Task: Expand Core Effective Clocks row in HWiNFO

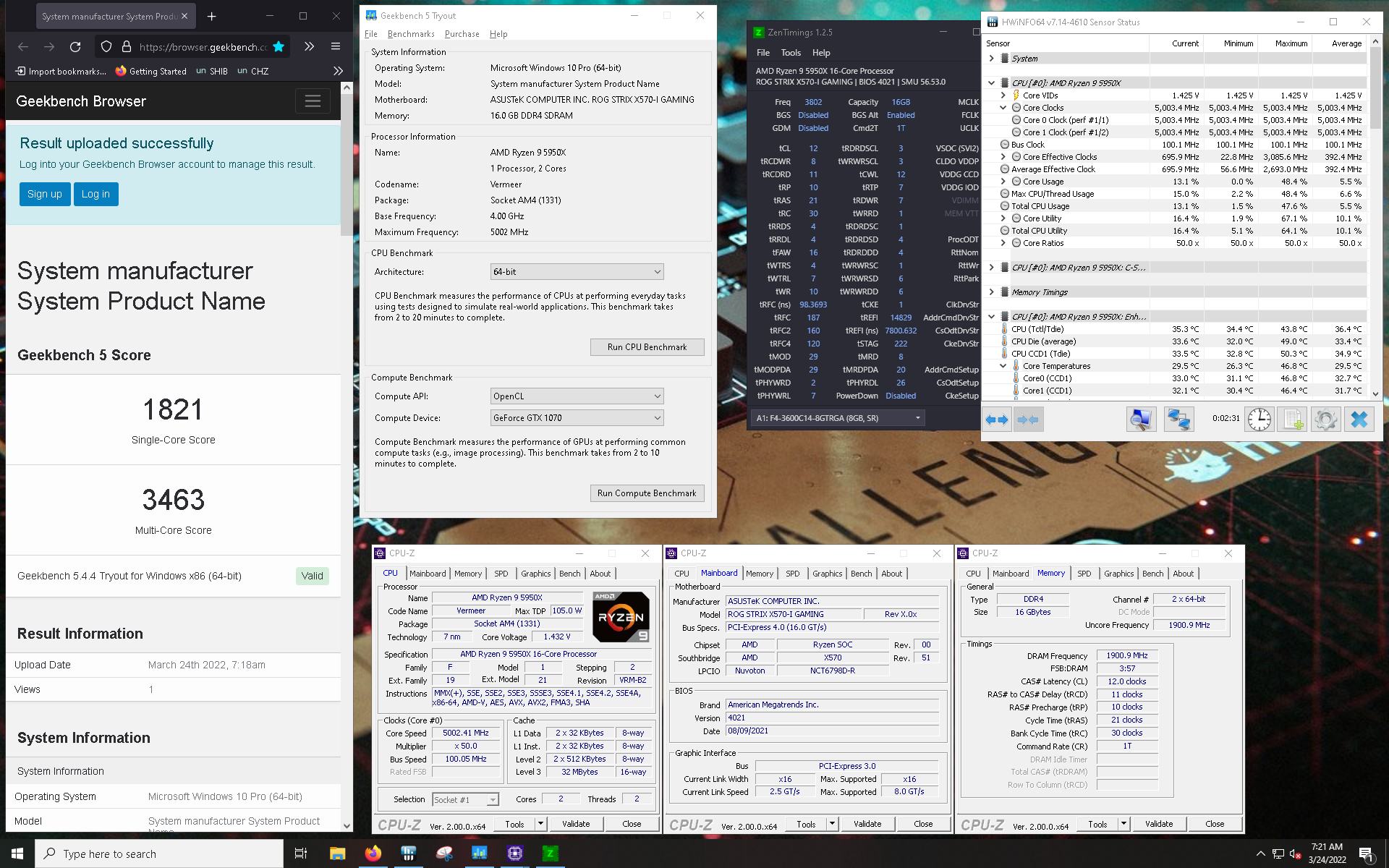Action: (x=1003, y=157)
